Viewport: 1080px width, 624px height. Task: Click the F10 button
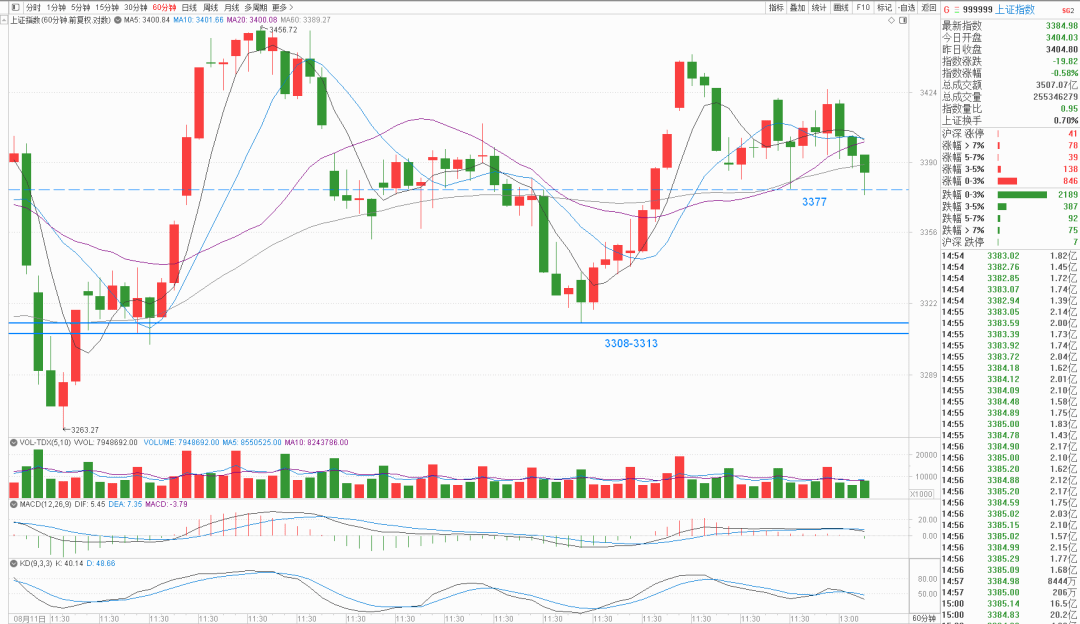point(863,8)
